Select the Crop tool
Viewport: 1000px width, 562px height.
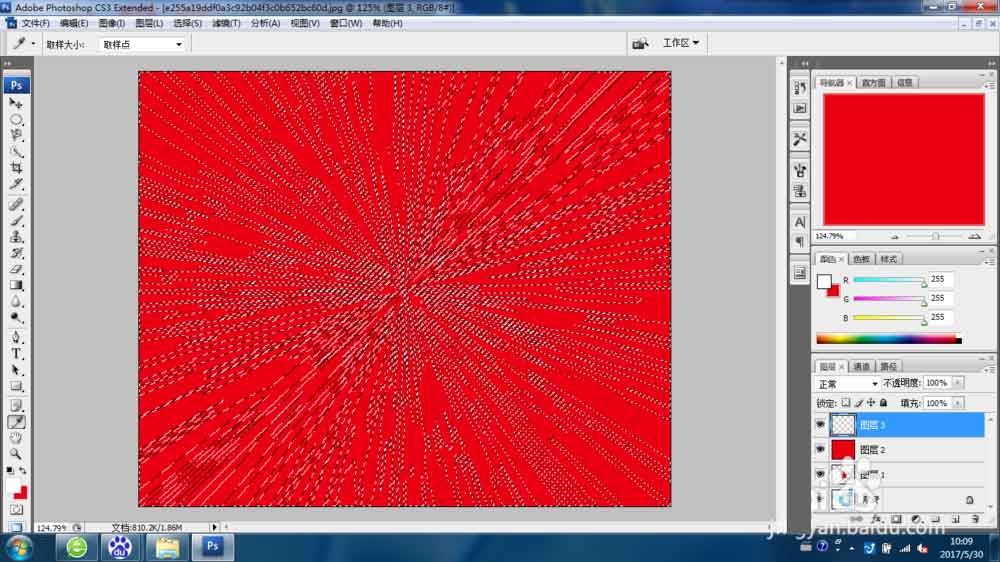[16, 168]
